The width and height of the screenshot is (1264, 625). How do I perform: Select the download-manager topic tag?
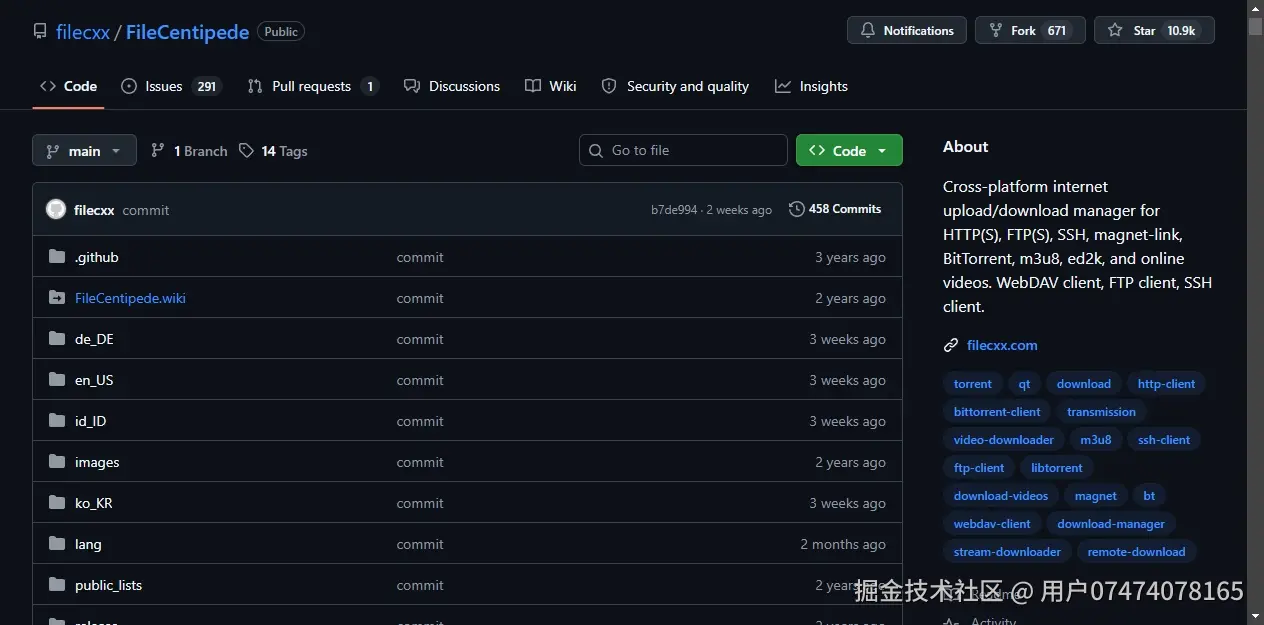coord(1111,524)
